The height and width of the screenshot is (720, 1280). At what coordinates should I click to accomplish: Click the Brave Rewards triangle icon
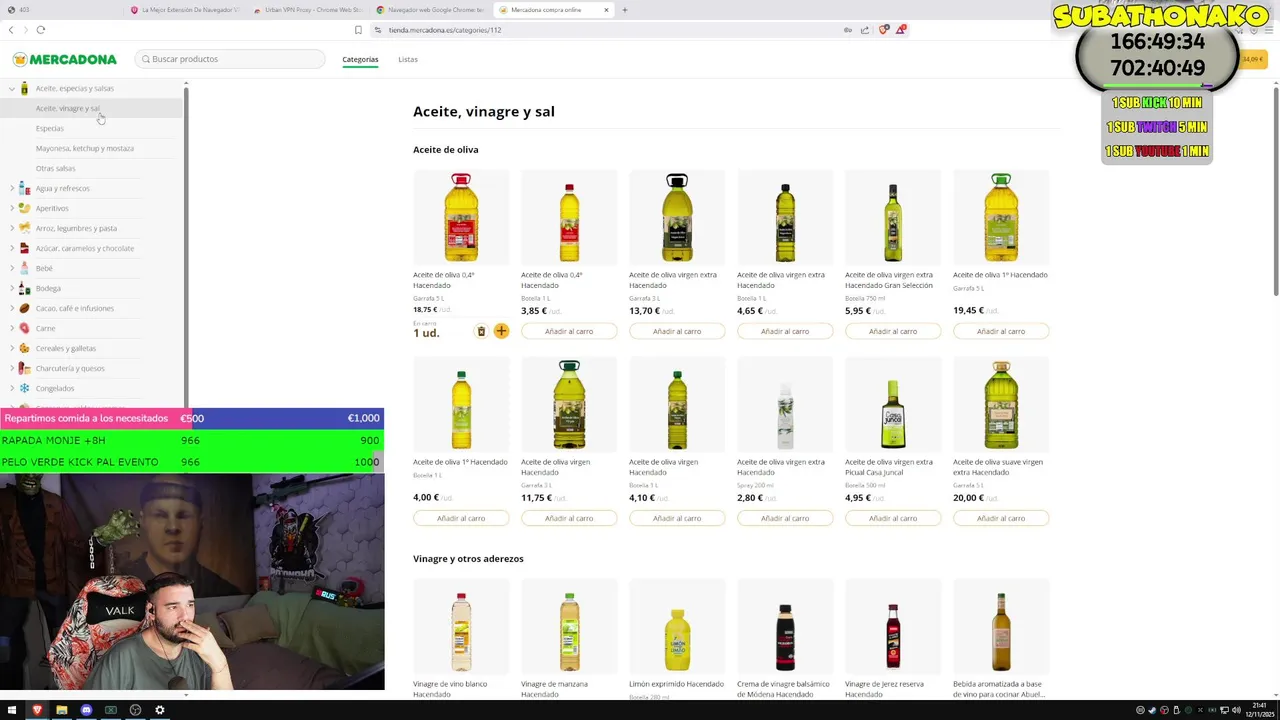900,30
